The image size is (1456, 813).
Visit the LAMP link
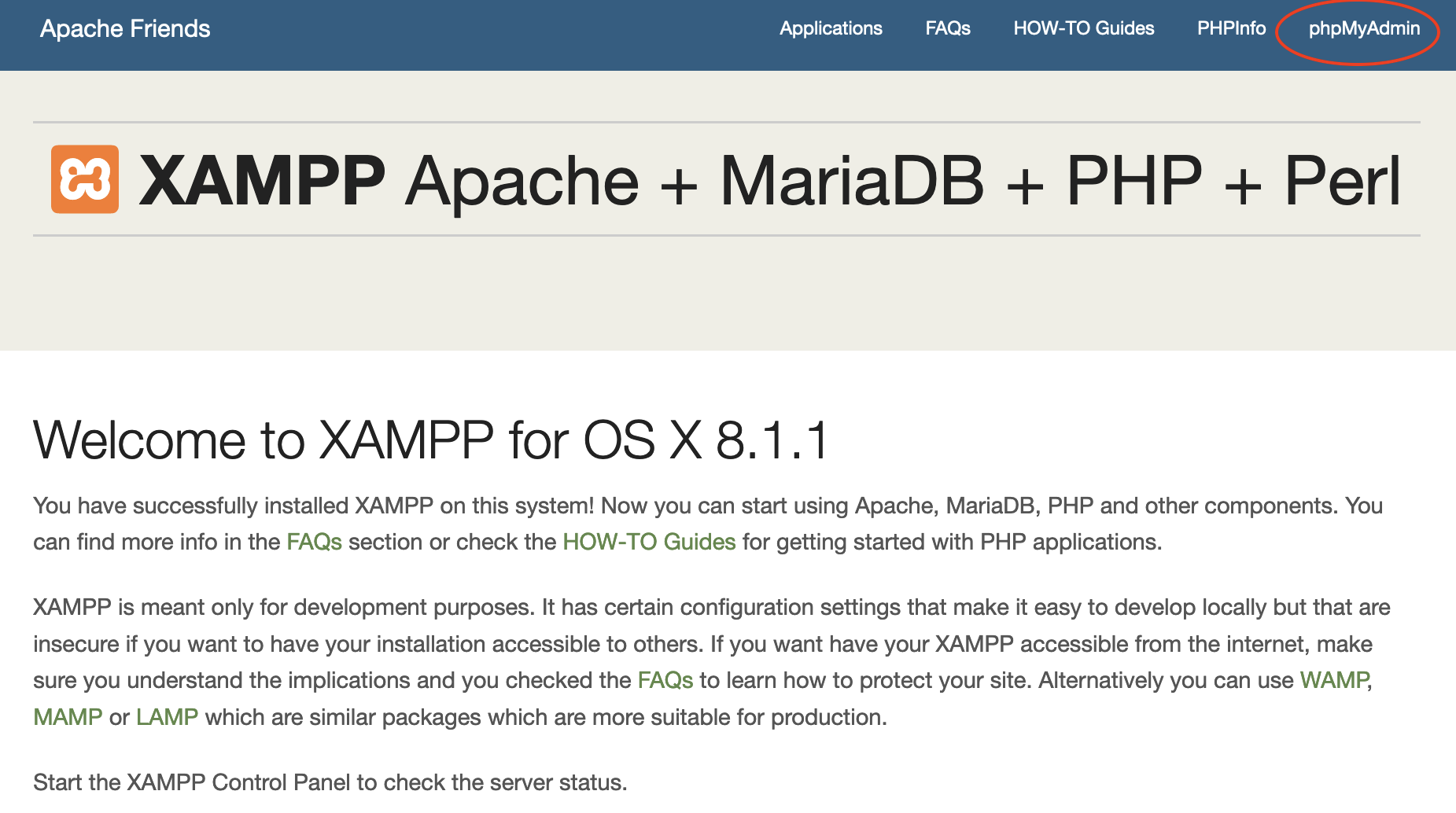(x=167, y=716)
